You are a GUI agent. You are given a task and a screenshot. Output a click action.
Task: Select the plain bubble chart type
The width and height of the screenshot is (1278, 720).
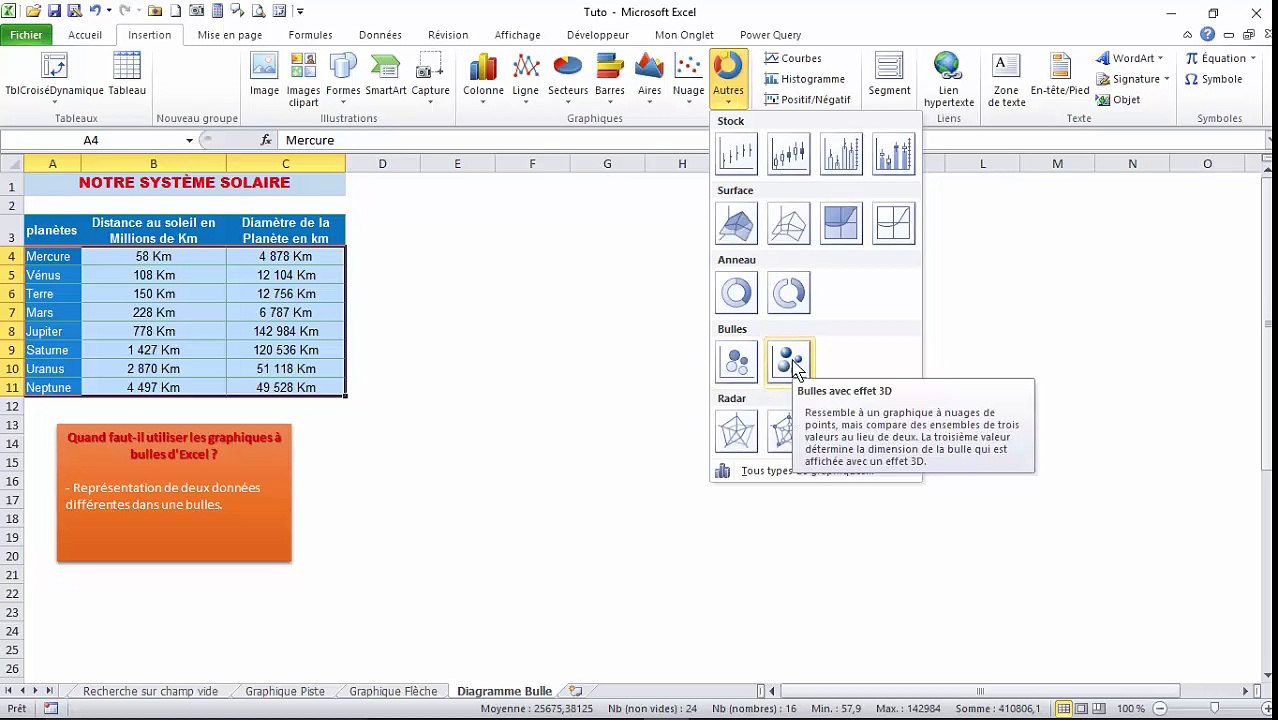click(x=736, y=362)
